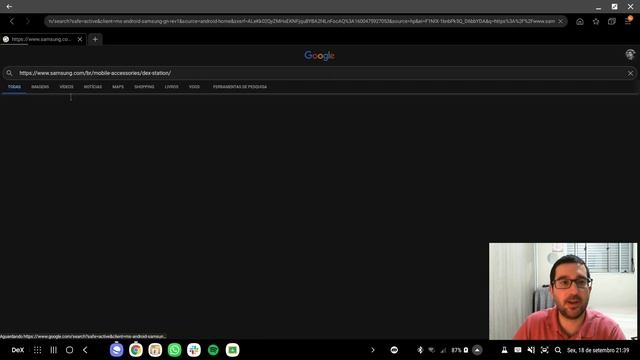Click the Wi-Fi status icon
The image size is (640, 360).
431,350
